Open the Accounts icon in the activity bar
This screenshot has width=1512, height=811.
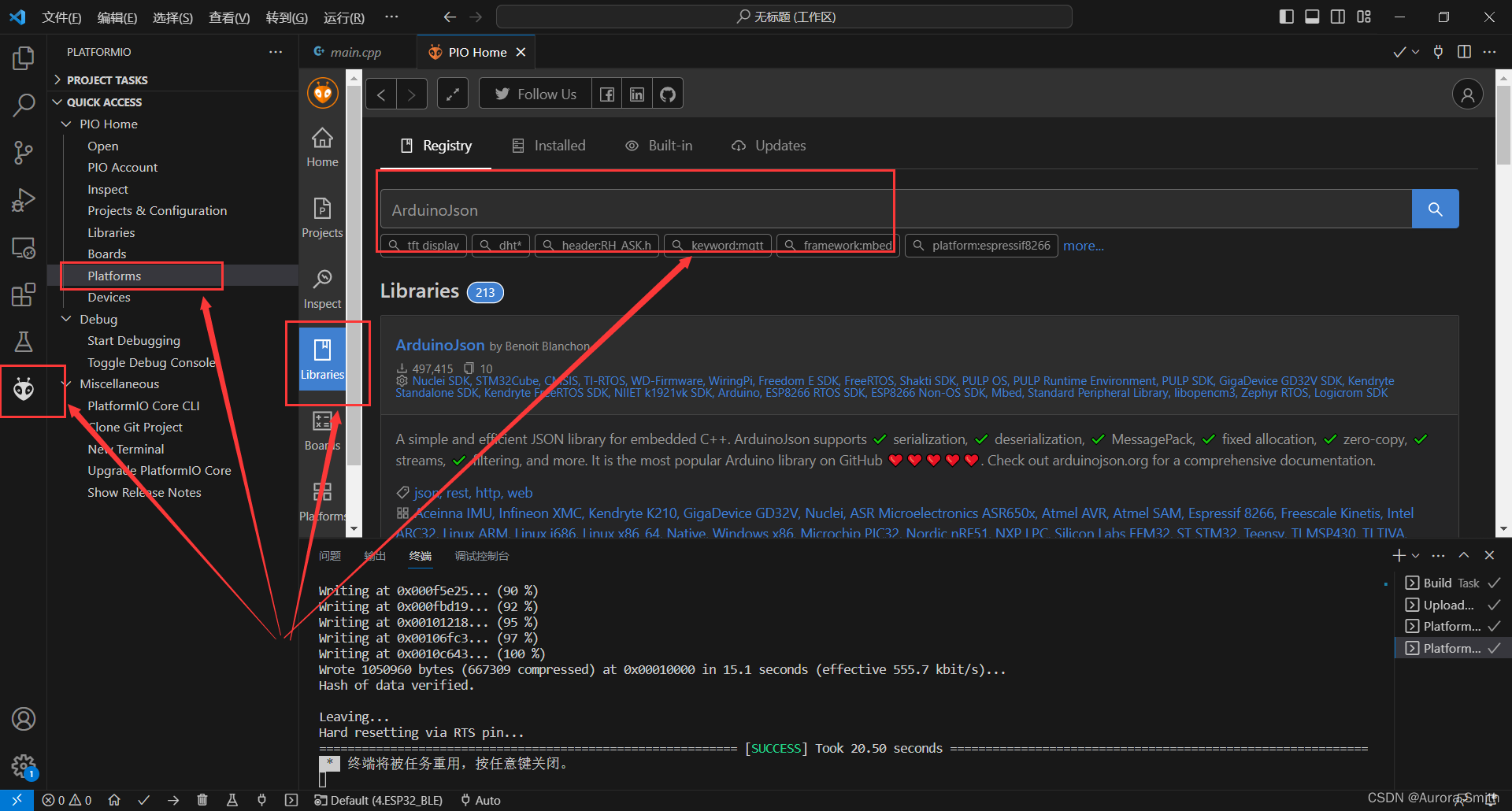click(x=24, y=719)
